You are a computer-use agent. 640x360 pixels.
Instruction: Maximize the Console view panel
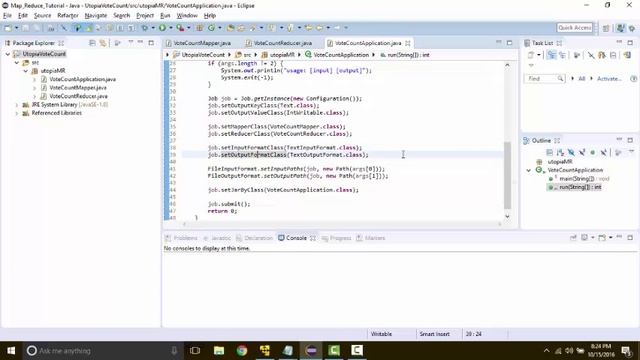click(630, 238)
